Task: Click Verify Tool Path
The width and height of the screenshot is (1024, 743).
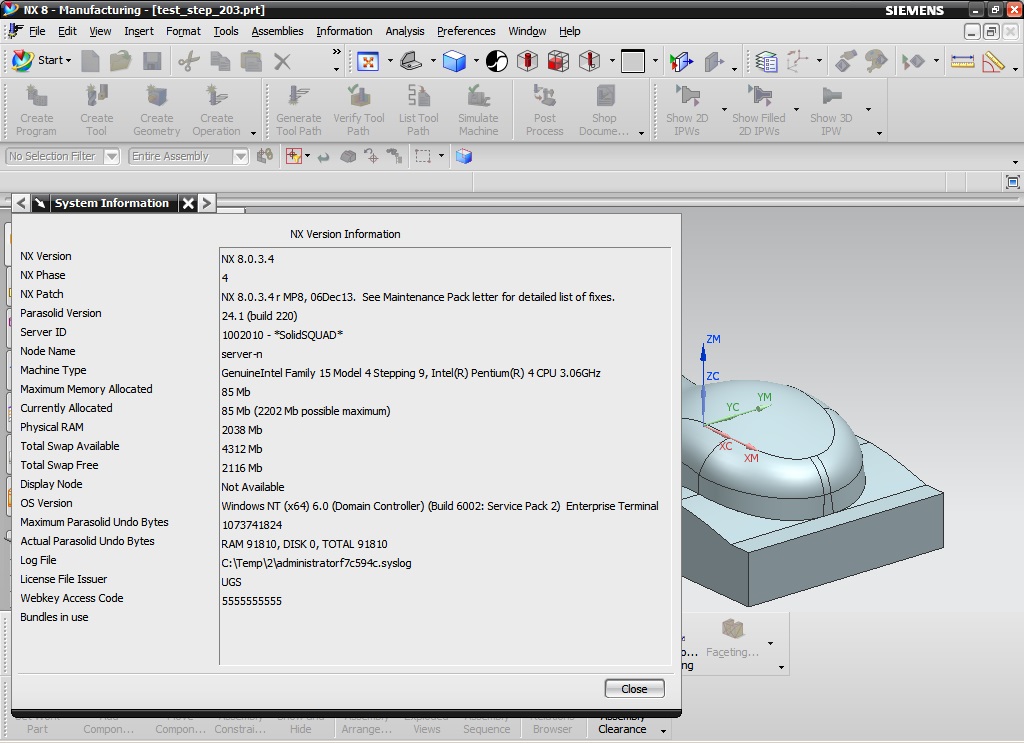Action: coord(359,110)
